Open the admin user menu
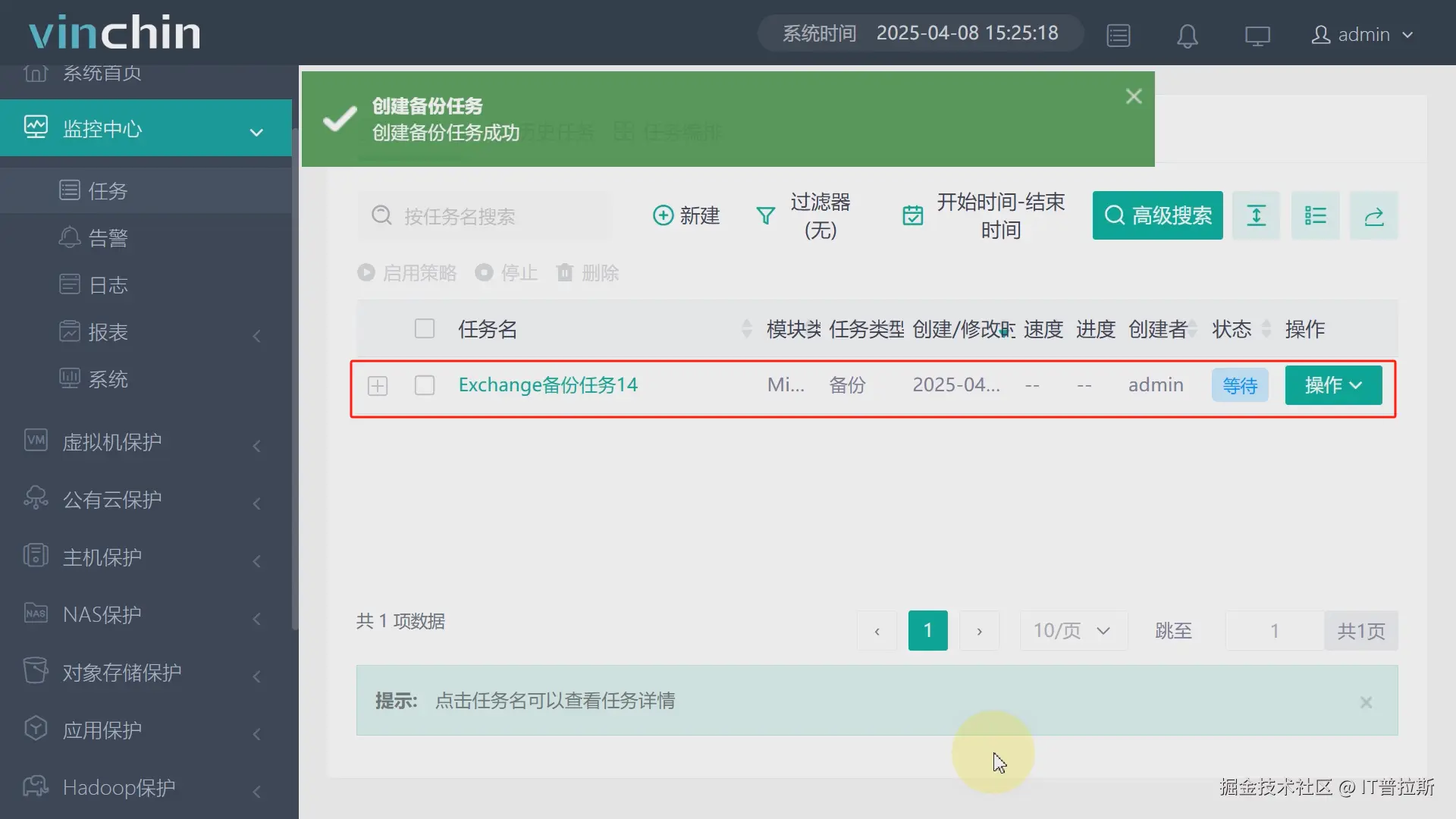Image resolution: width=1456 pixels, height=819 pixels. coord(1363,35)
